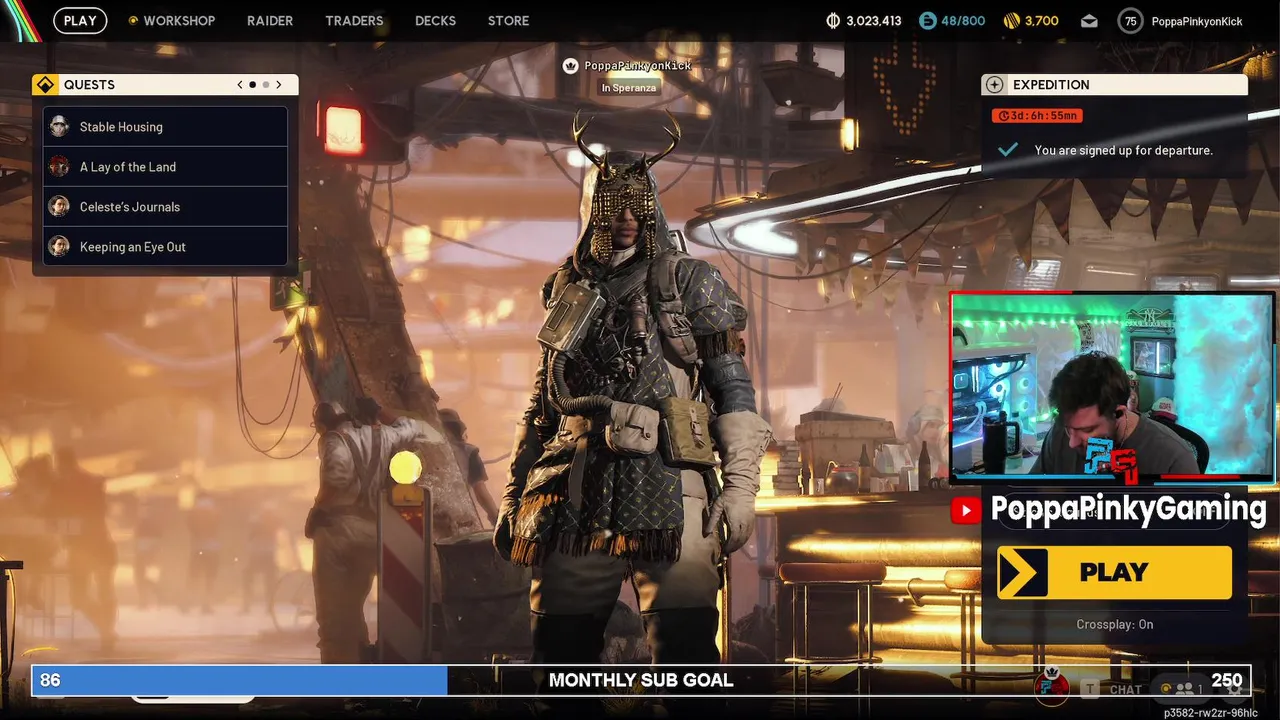This screenshot has width=1280, height=720.
Task: Open the TRADERS tab
Action: coord(354,21)
